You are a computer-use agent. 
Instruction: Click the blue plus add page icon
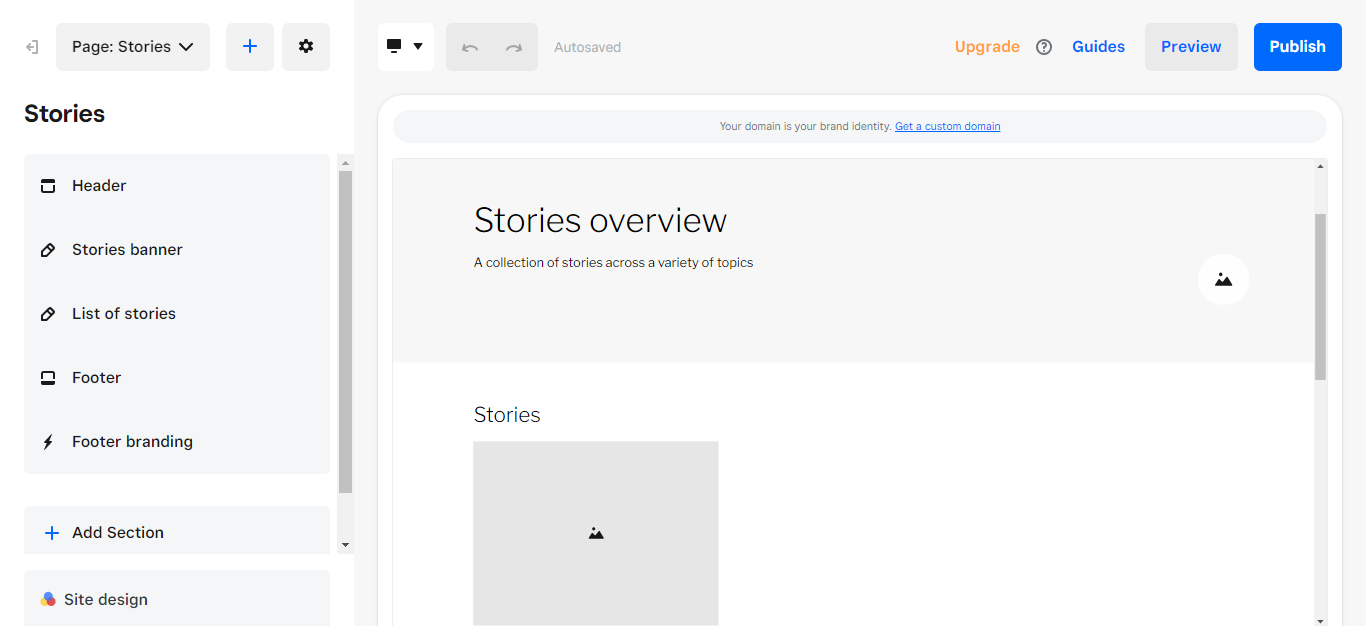point(250,47)
